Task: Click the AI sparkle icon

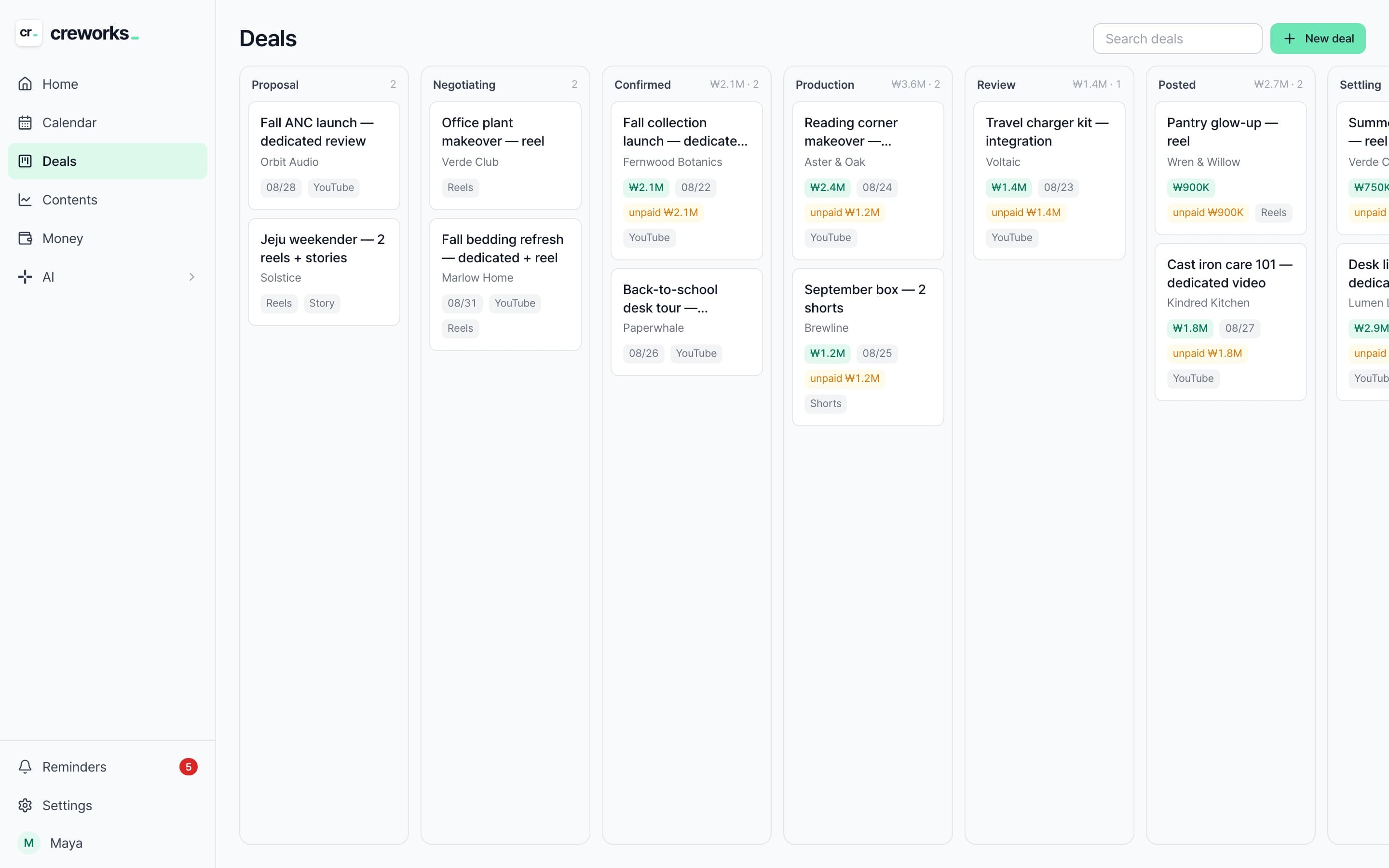Action: pyautogui.click(x=25, y=277)
